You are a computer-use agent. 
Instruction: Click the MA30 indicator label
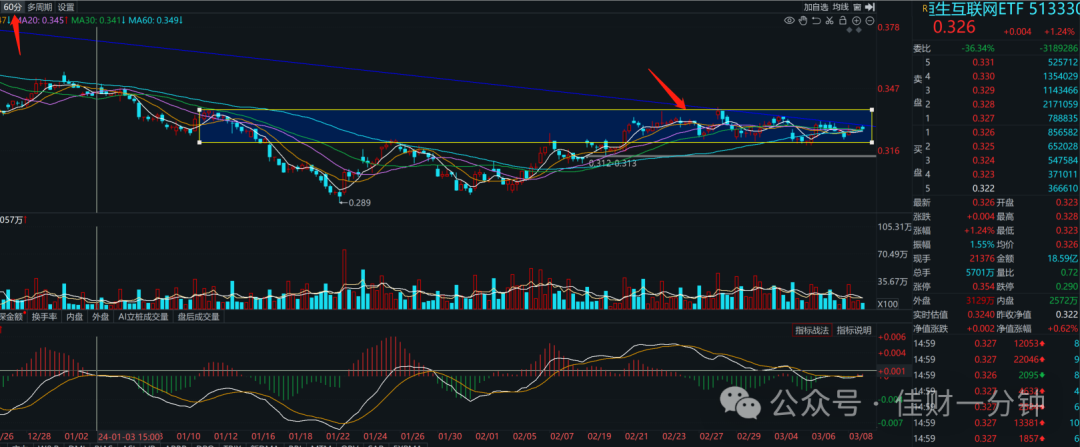tap(98, 21)
